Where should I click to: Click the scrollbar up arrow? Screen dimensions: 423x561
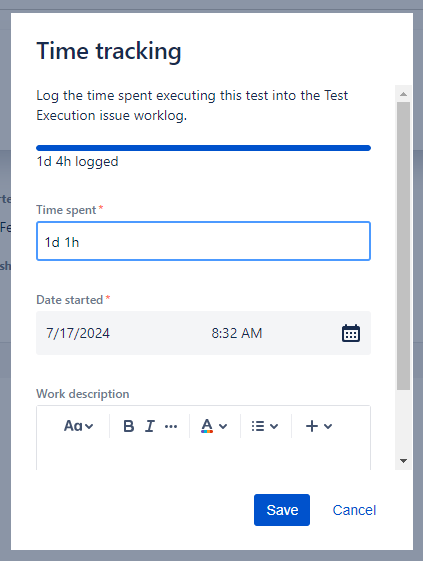(x=403, y=94)
